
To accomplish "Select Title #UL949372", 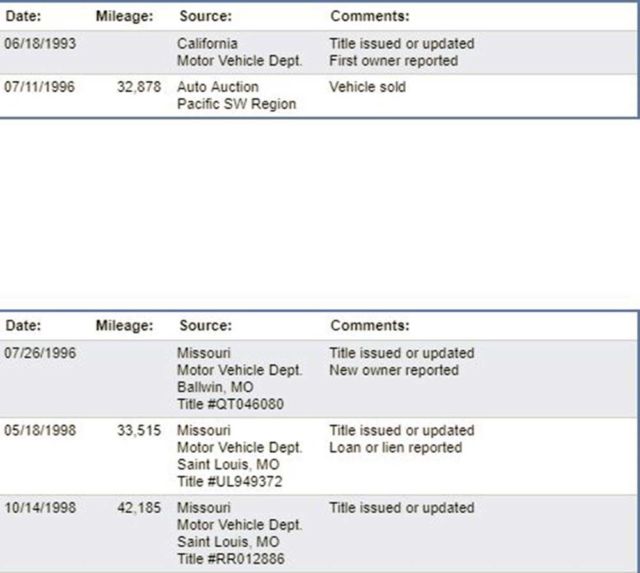I will tap(229, 482).
